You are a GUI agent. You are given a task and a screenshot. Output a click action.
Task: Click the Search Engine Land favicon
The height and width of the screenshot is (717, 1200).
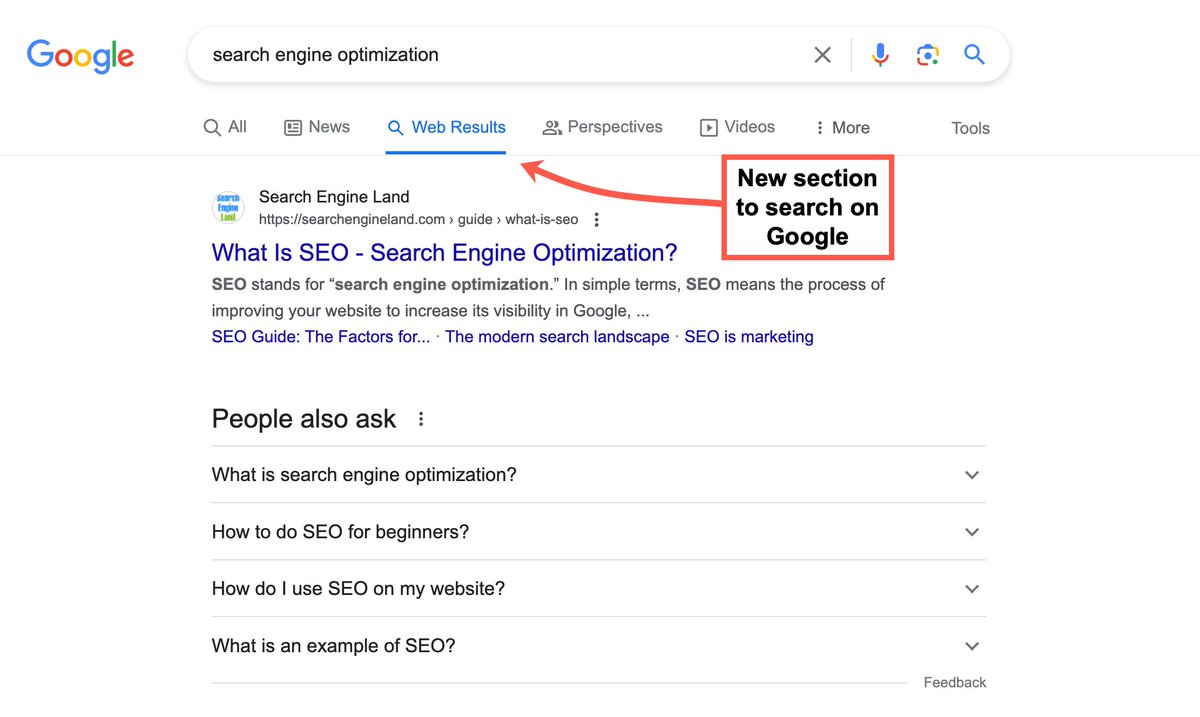coord(227,206)
